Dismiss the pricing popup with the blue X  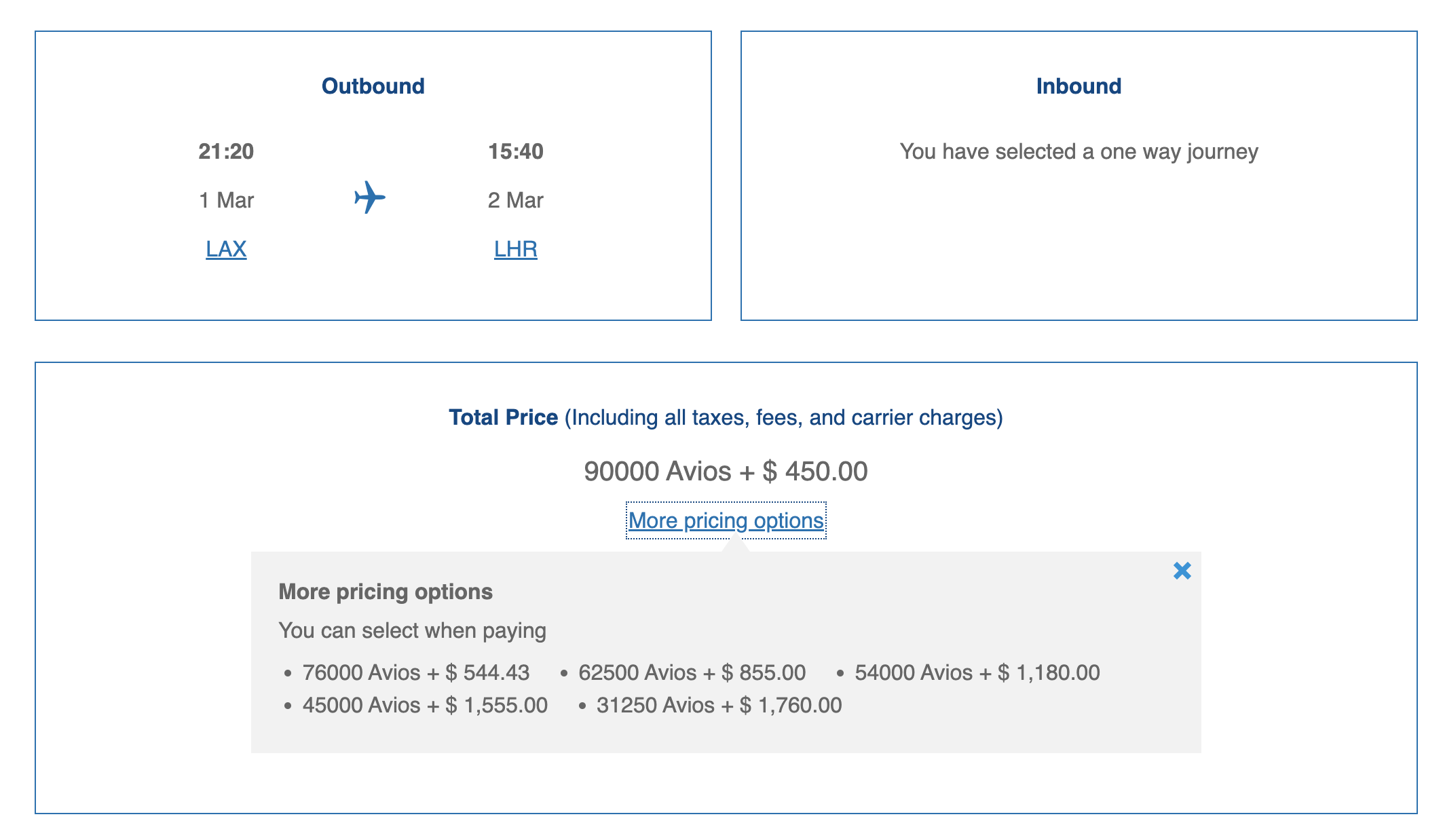[x=1181, y=572]
